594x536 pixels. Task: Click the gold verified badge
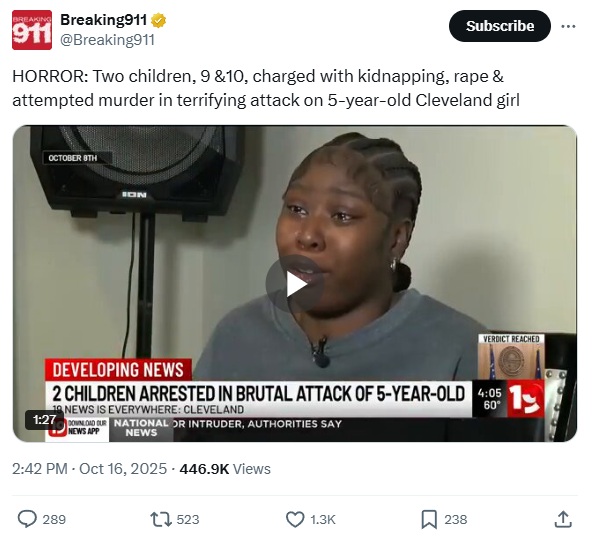[x=158, y=20]
